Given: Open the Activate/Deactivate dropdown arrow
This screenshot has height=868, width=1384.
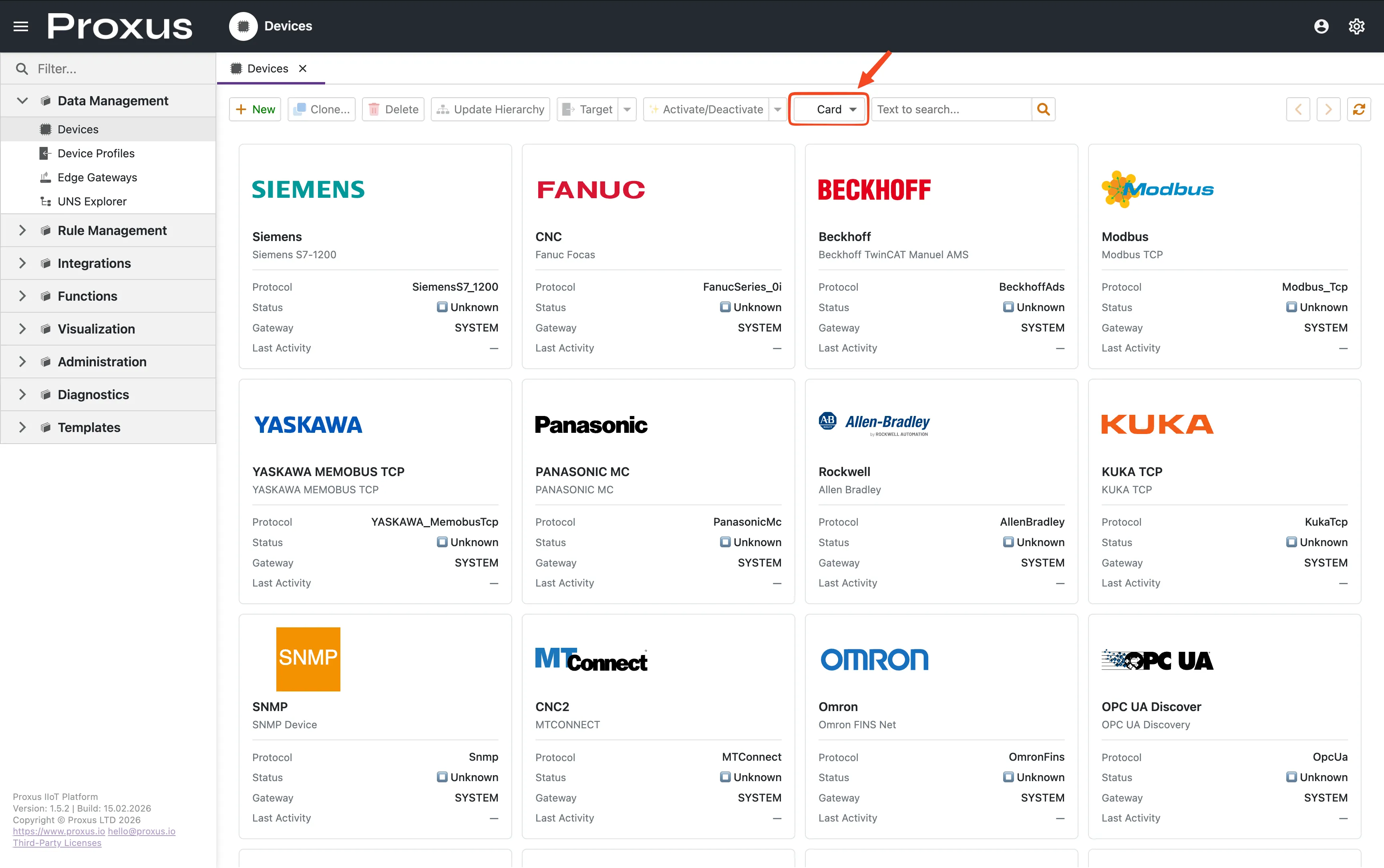Looking at the screenshot, I should (778, 109).
